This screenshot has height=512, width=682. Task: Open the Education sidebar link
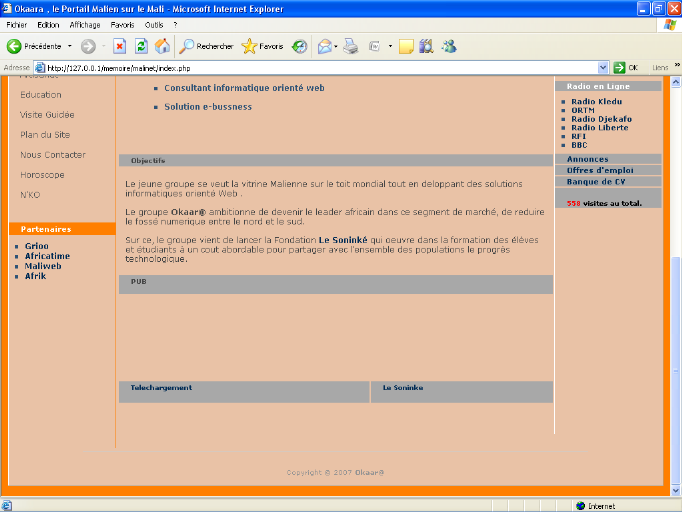pyautogui.click(x=41, y=95)
